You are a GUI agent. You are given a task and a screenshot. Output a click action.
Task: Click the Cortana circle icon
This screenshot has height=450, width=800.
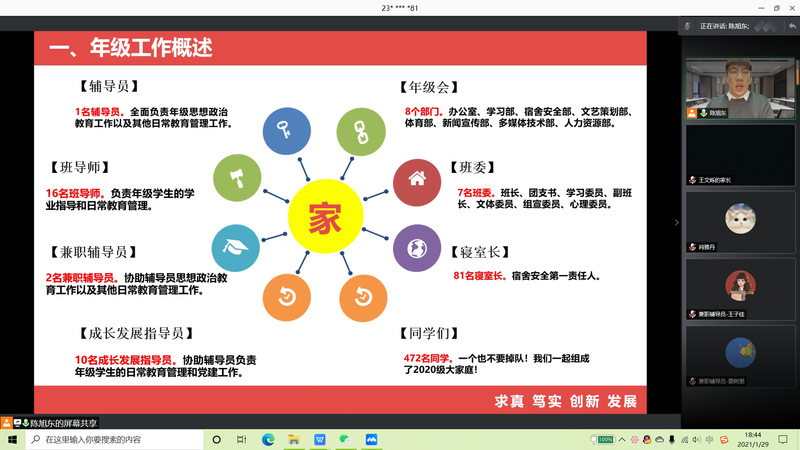click(217, 440)
